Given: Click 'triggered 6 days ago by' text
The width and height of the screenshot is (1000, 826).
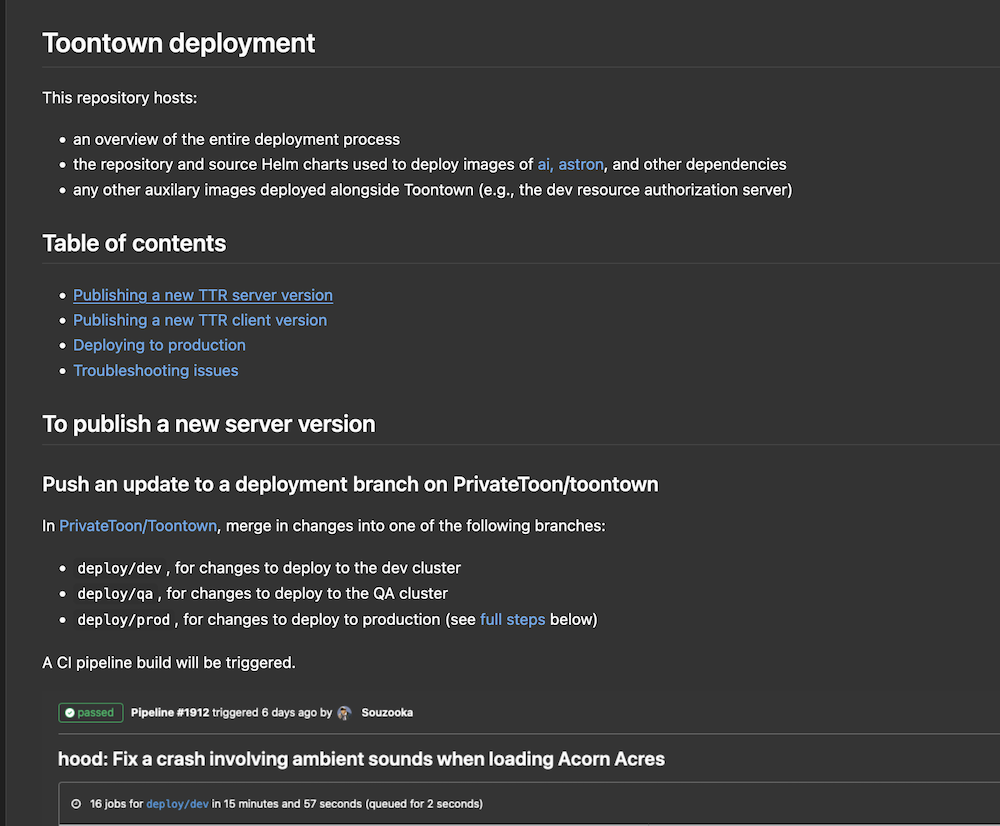Looking at the screenshot, I should click(x=272, y=712).
